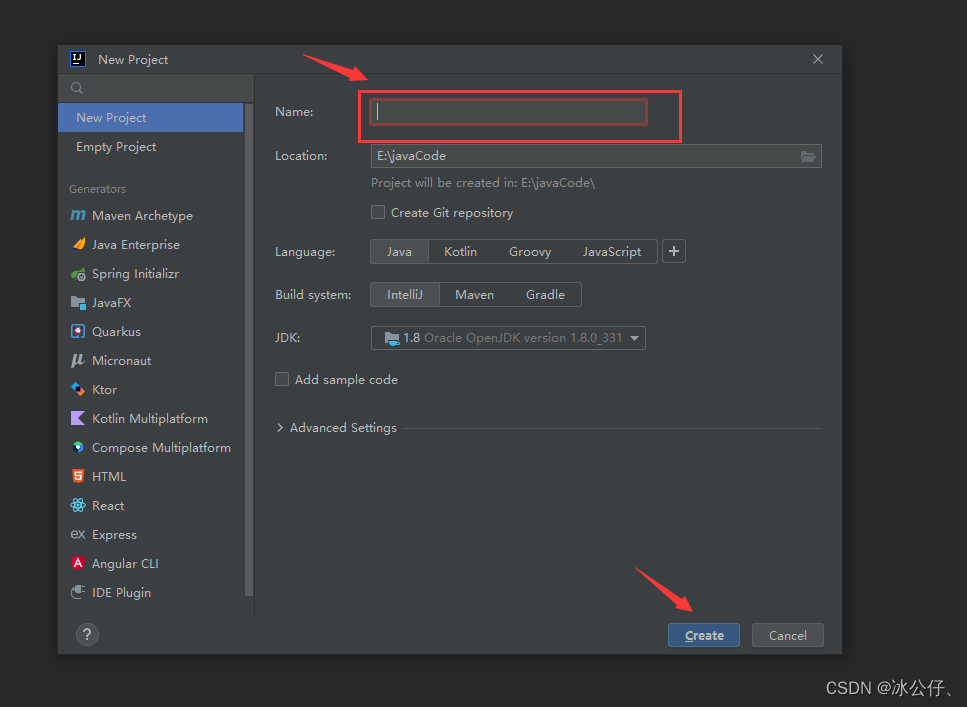The height and width of the screenshot is (707, 967).
Task: Click the Java Enterprise label
Action: point(136,245)
